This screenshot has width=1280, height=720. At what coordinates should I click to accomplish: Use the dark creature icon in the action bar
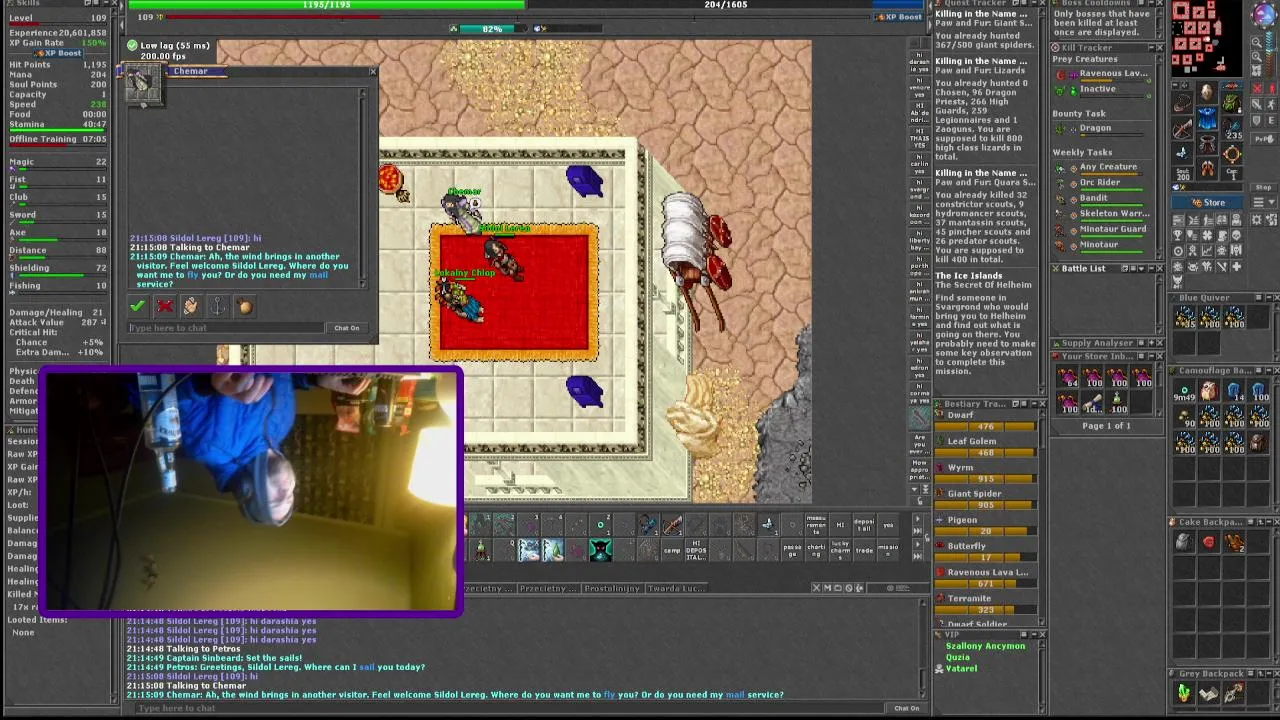(x=600, y=550)
